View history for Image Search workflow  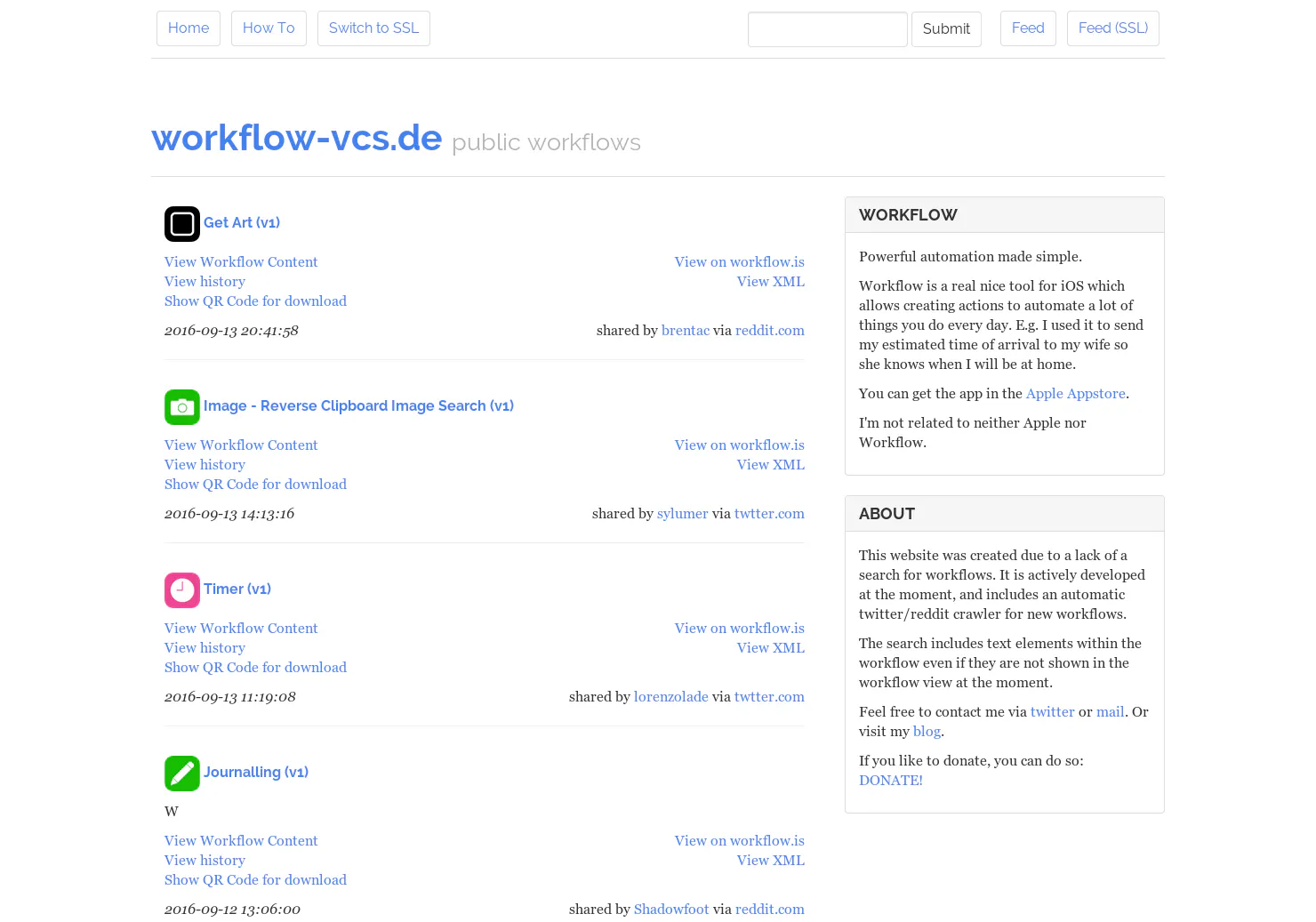(x=205, y=464)
